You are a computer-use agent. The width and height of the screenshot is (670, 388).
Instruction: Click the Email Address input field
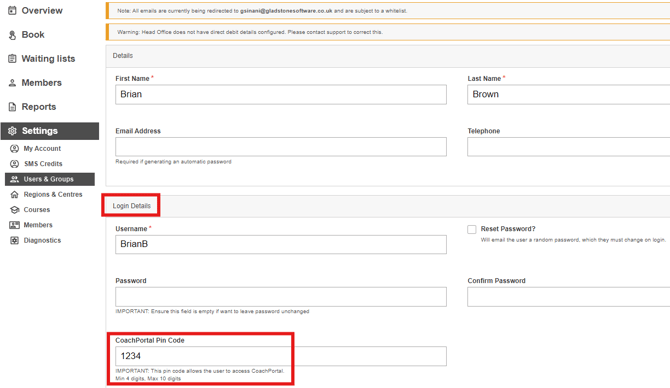pos(281,147)
